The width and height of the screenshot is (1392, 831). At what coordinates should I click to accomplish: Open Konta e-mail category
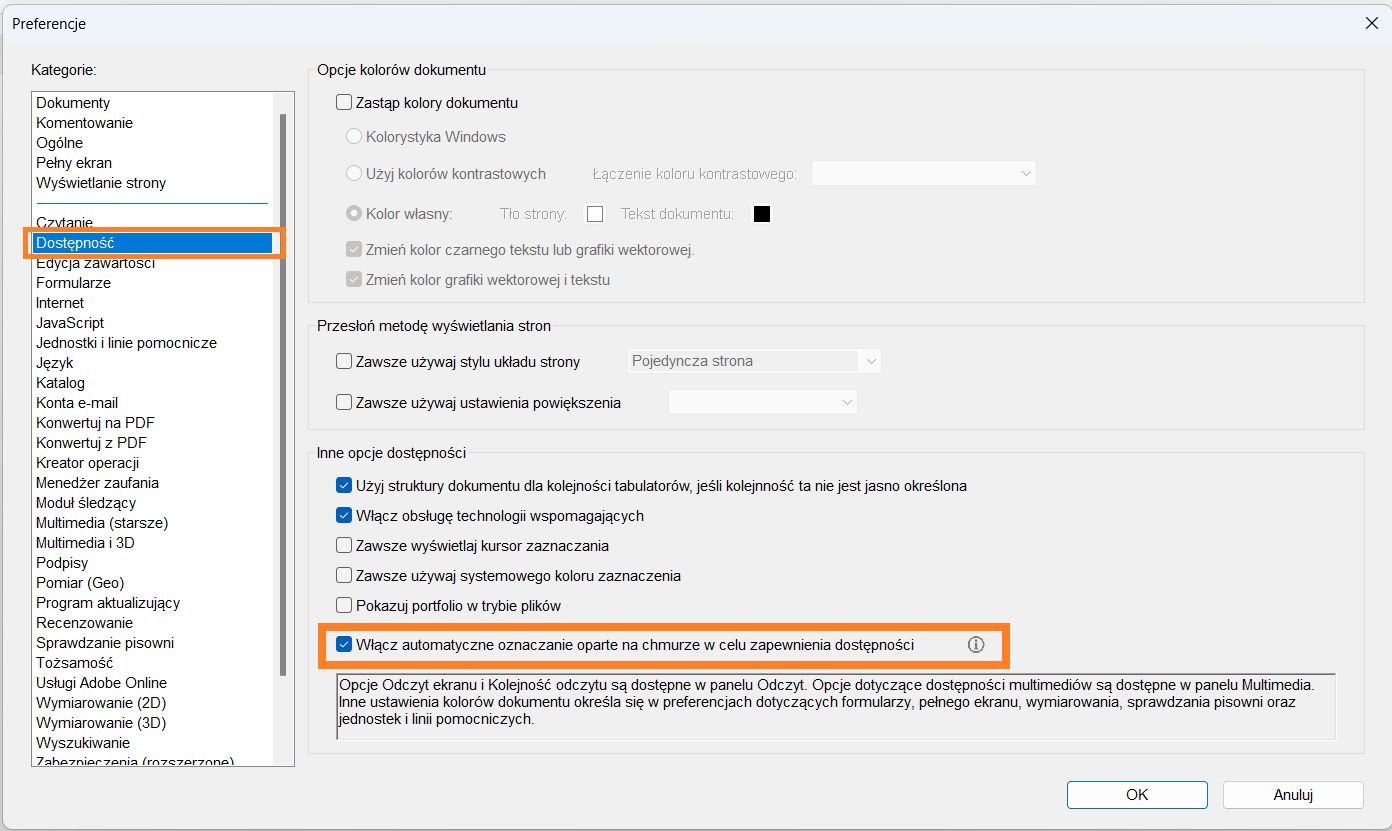[x=77, y=403]
